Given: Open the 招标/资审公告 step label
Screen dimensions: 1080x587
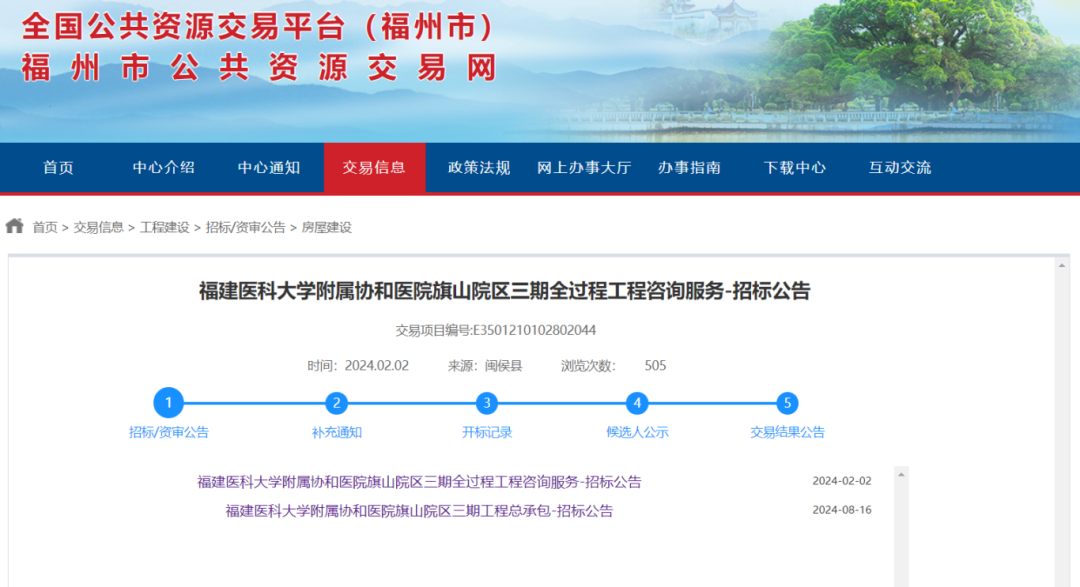Looking at the screenshot, I should point(169,433).
